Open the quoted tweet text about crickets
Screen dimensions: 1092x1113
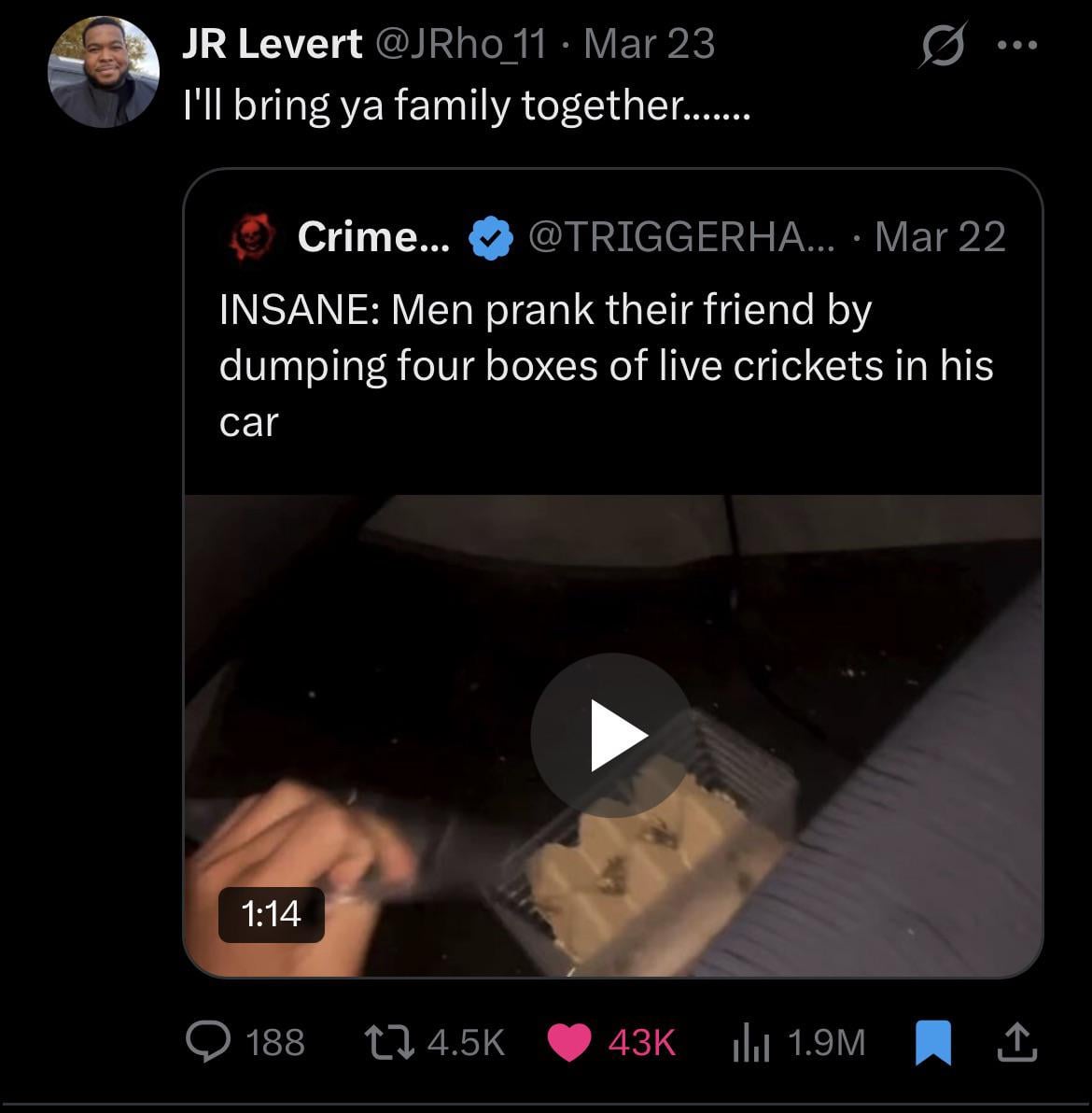pos(607,365)
